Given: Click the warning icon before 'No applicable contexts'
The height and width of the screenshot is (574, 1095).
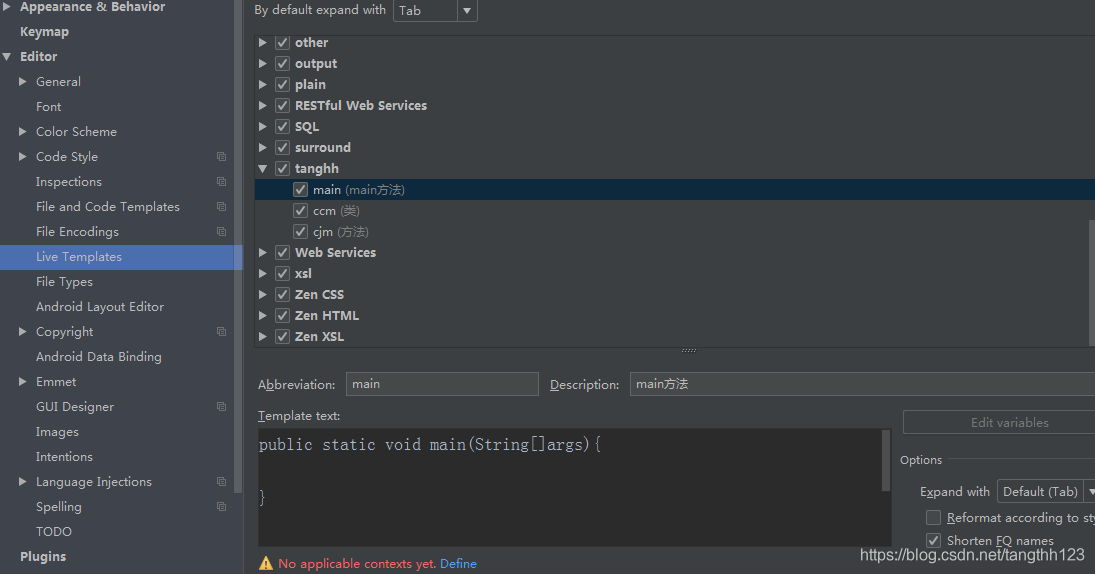Looking at the screenshot, I should [266, 564].
